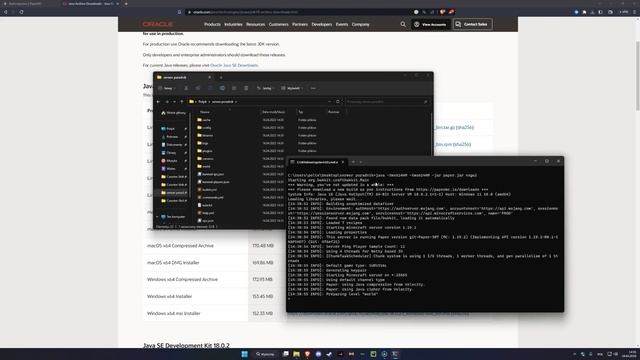Click the browser URL address bar
Image resolution: width=640 pixels, height=360 pixels.
tap(300, 12)
